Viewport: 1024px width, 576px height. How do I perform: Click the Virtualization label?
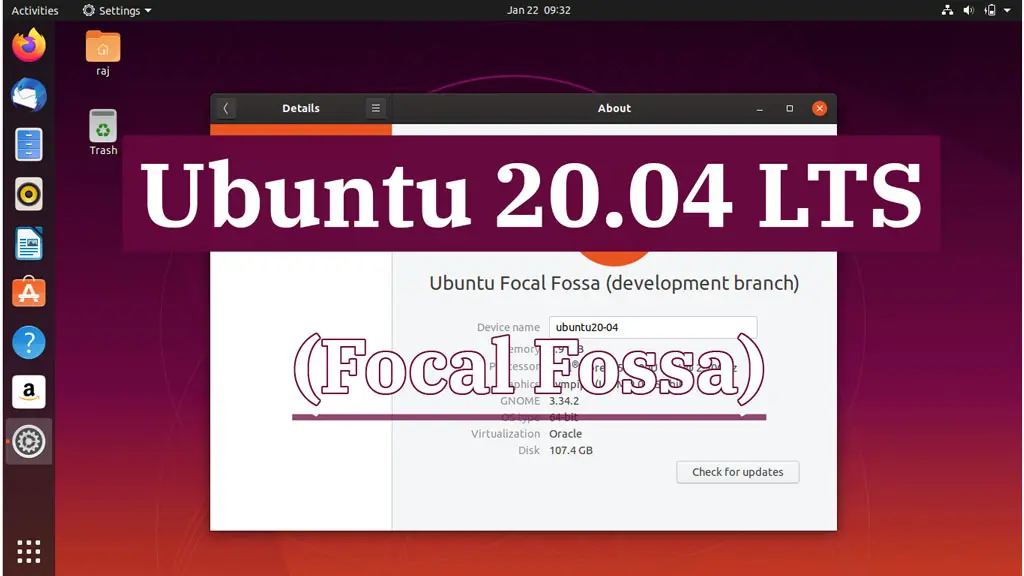coord(505,434)
